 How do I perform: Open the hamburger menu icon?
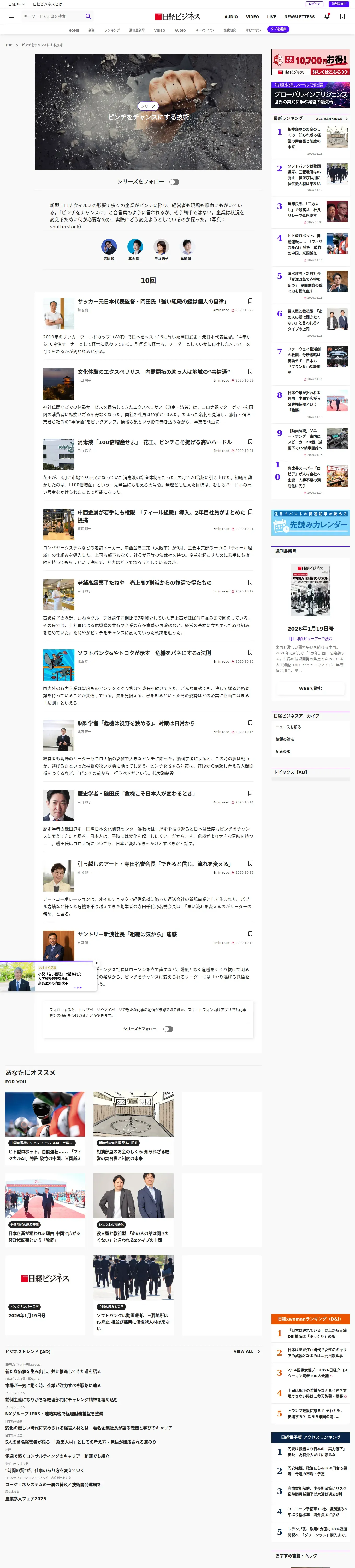(11, 16)
